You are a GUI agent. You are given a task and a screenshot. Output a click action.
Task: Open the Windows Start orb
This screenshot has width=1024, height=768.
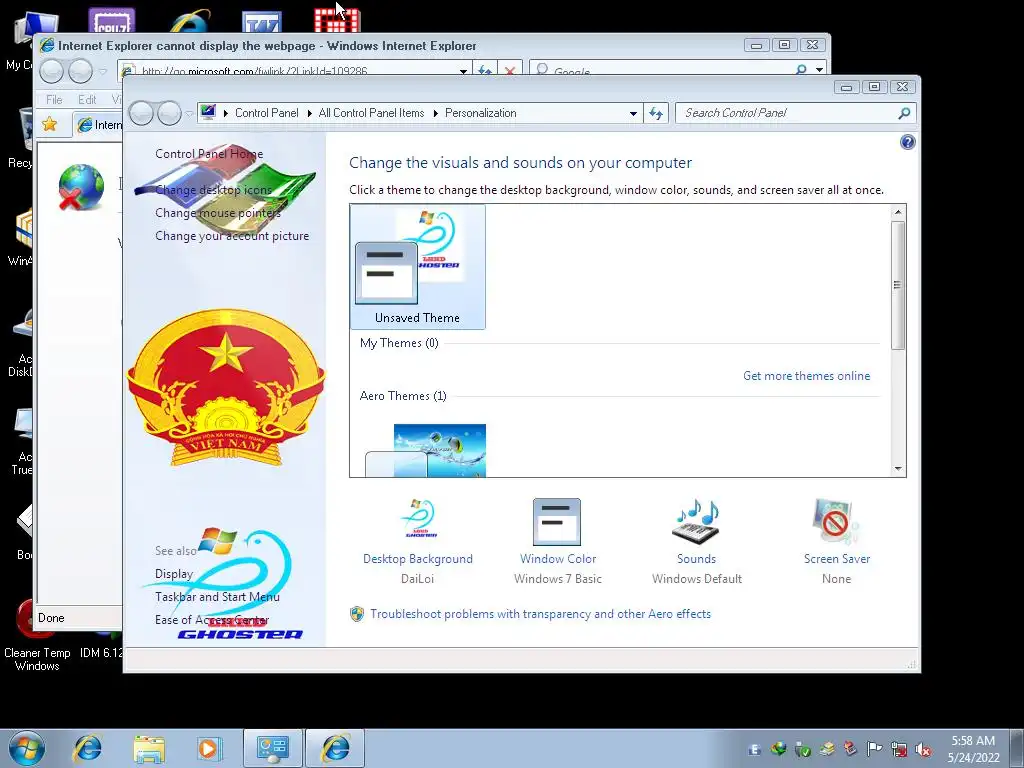(x=27, y=748)
